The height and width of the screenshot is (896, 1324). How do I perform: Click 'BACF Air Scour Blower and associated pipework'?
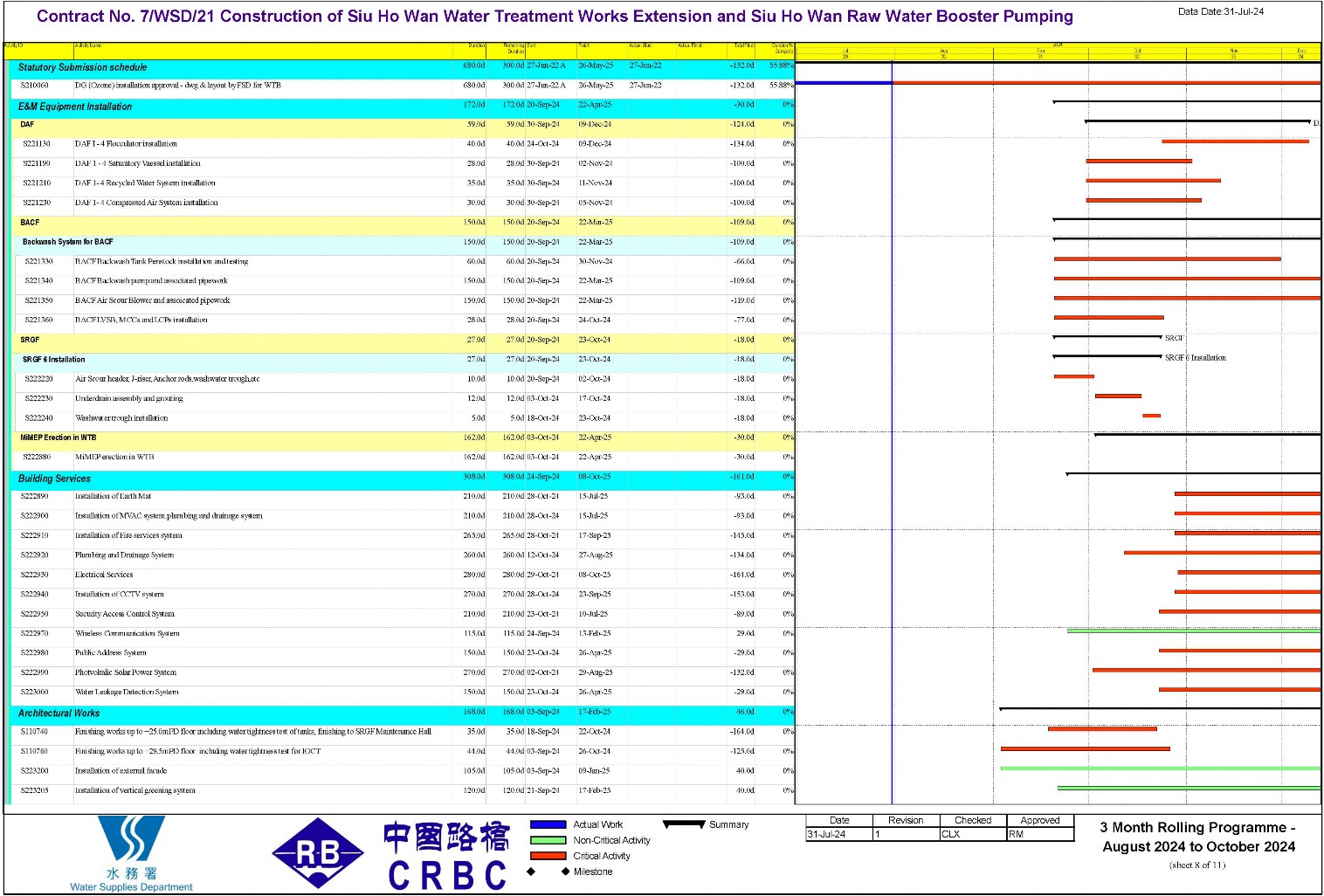coord(152,300)
